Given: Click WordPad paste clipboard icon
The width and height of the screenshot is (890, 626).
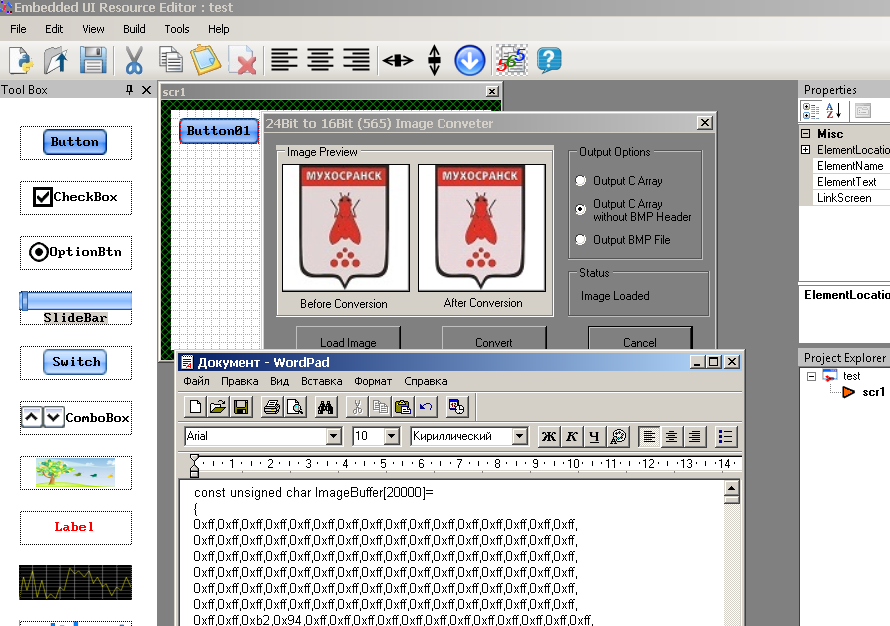Looking at the screenshot, I should coord(403,407).
